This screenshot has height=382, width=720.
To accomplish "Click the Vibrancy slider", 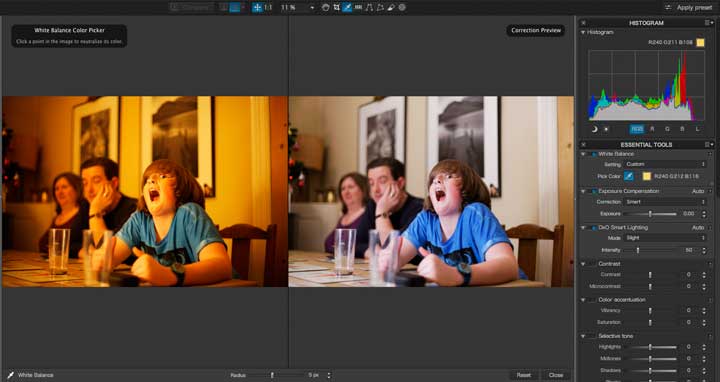I will point(650,311).
